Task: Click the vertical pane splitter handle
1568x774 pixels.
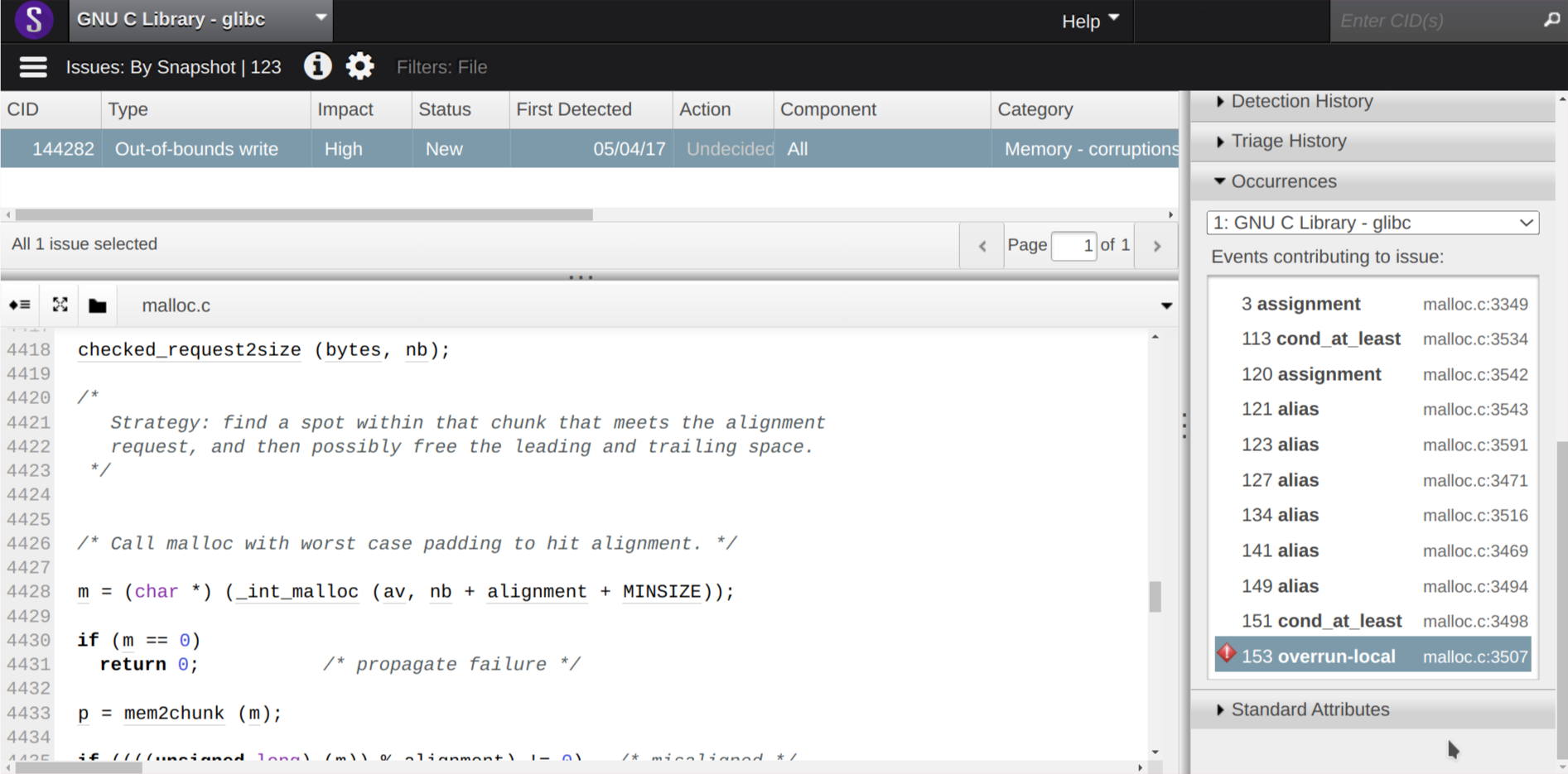Action: coord(1184,425)
